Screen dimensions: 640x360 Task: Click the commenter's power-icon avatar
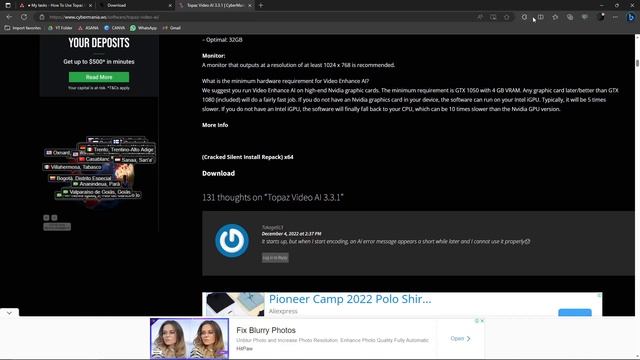click(x=232, y=241)
